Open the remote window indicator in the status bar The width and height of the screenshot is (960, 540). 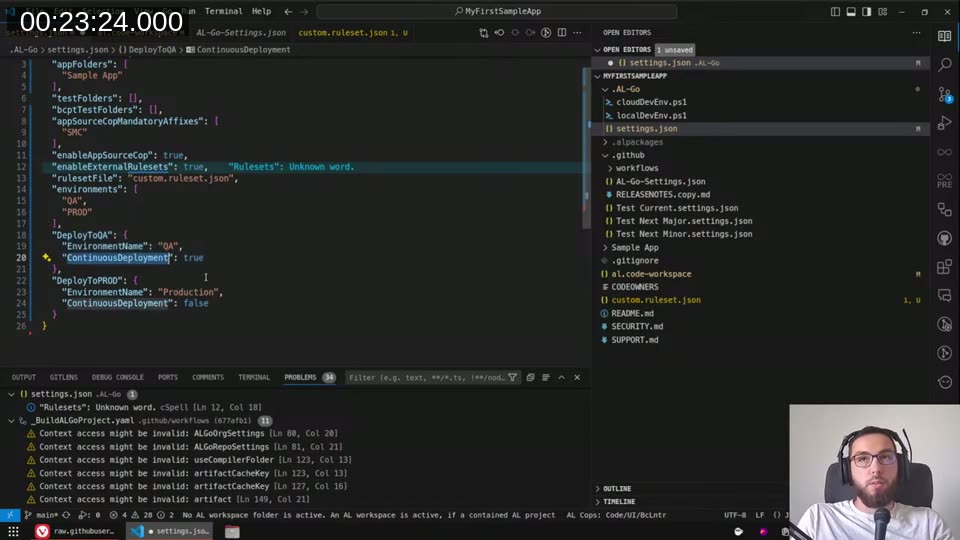[10, 515]
